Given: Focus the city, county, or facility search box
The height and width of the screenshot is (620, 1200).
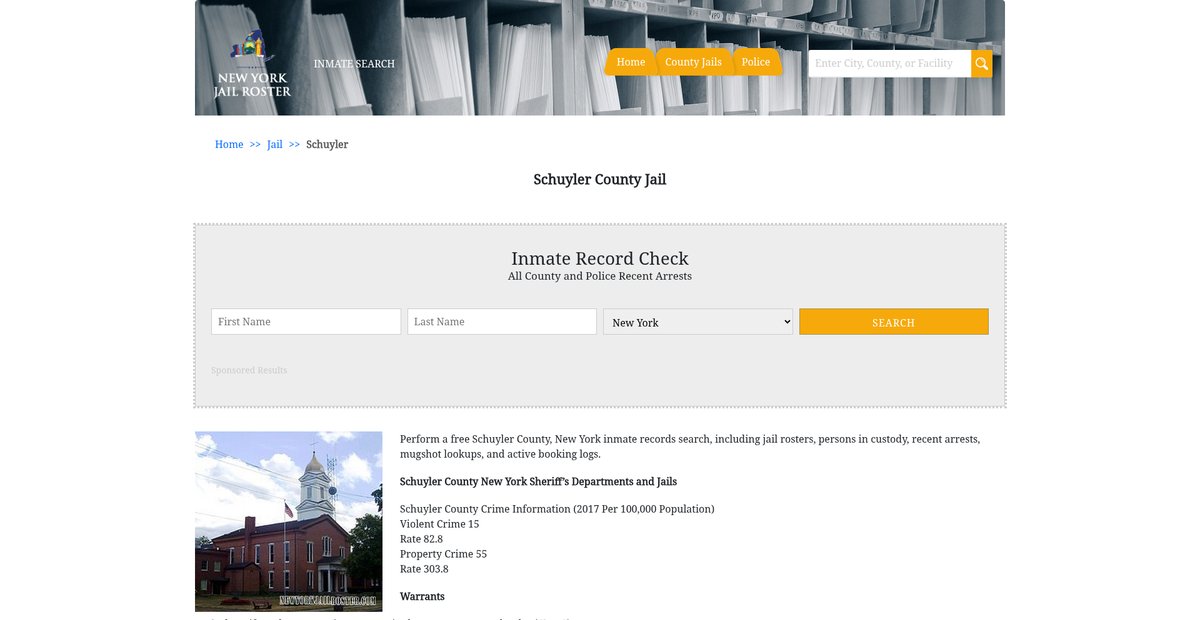Looking at the screenshot, I should [890, 64].
